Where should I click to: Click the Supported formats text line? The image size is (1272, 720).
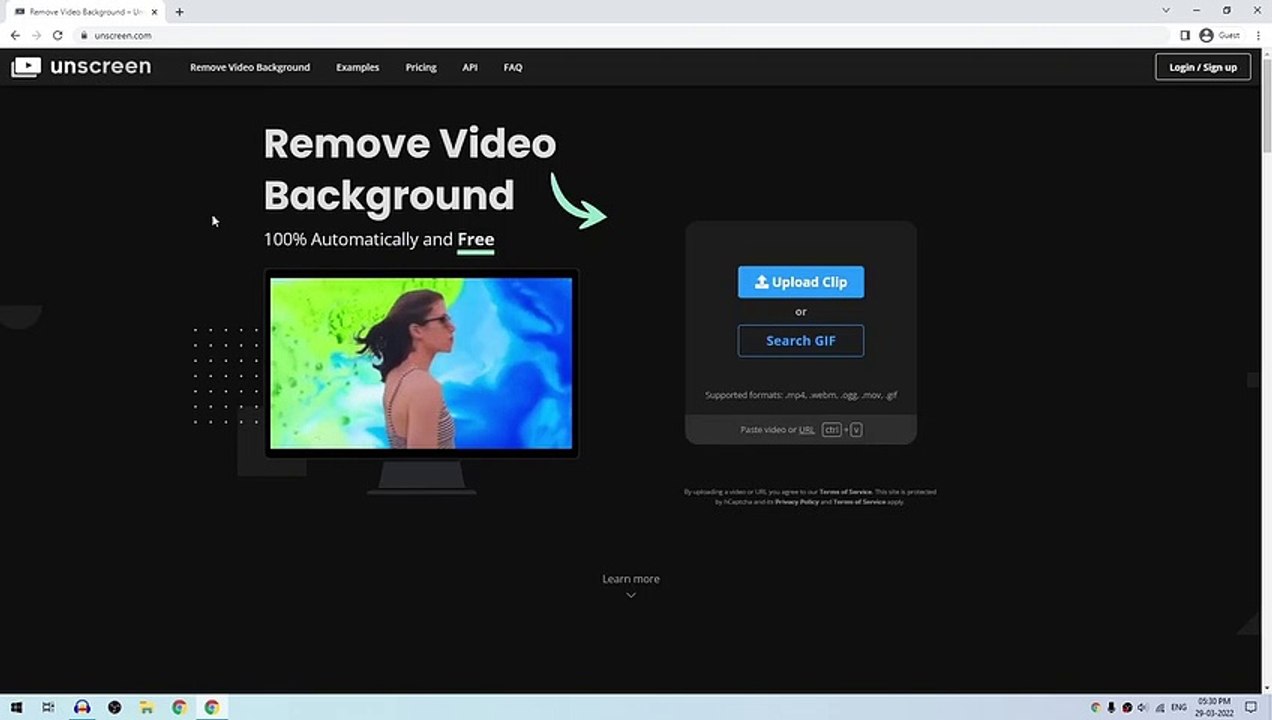(x=801, y=395)
